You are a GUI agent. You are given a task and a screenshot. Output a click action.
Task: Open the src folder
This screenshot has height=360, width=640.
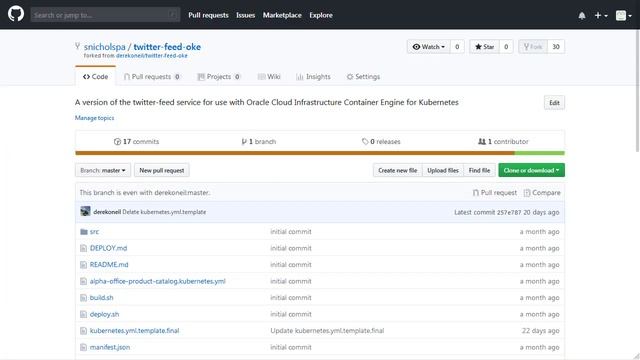94,231
